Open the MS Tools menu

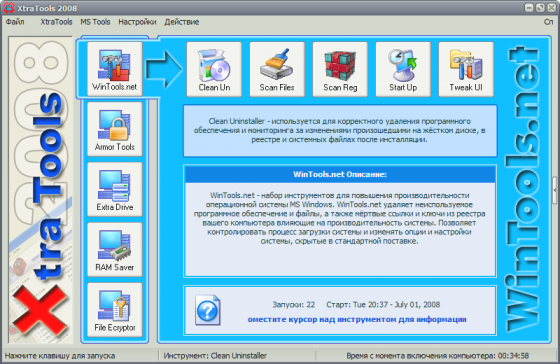(x=95, y=22)
